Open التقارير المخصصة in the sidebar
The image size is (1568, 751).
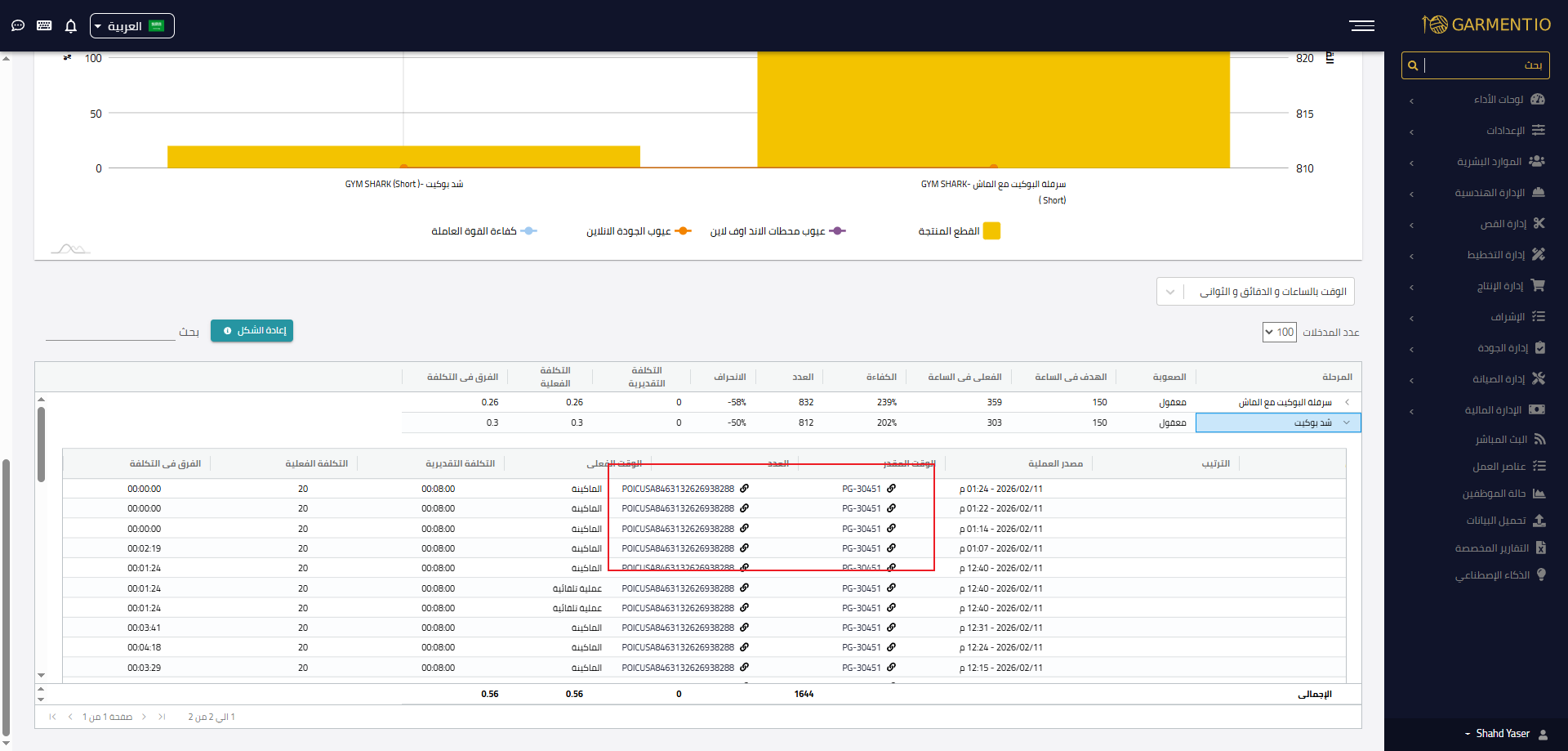coord(1500,548)
